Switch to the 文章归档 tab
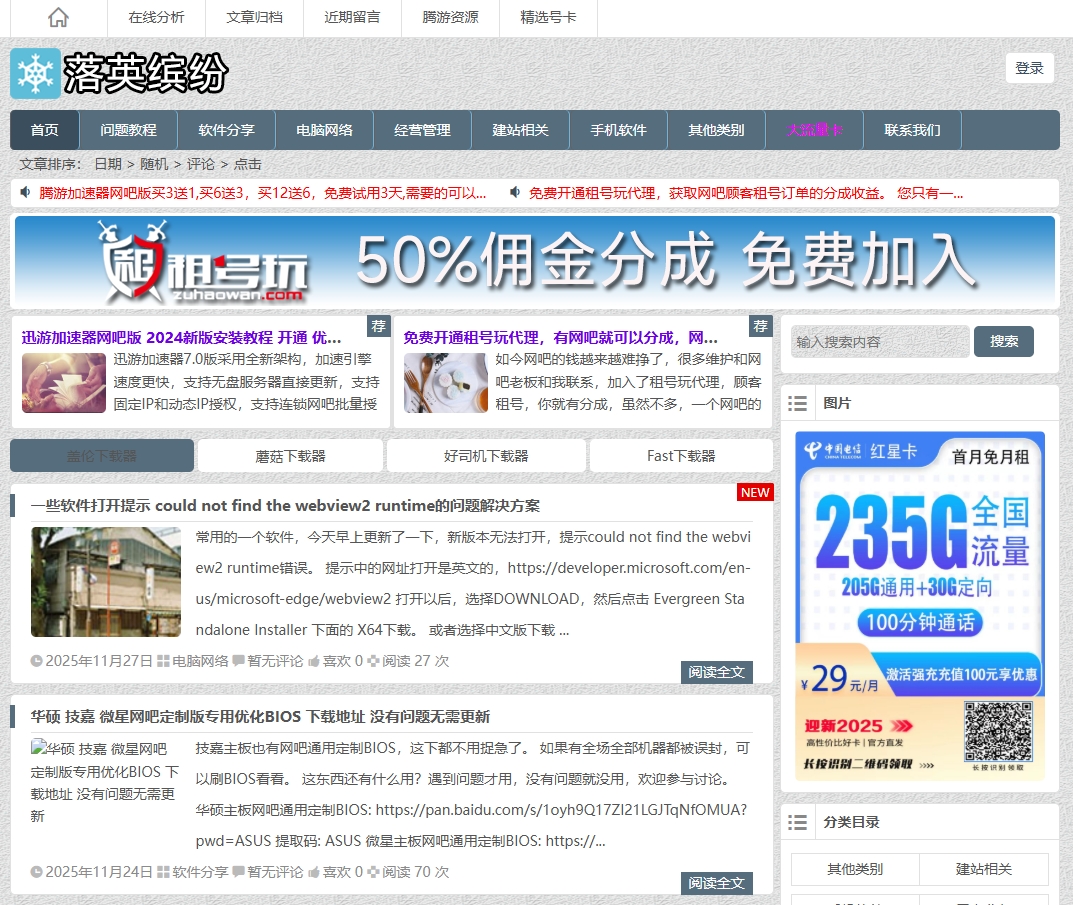The width and height of the screenshot is (1073, 905). pyautogui.click(x=254, y=17)
